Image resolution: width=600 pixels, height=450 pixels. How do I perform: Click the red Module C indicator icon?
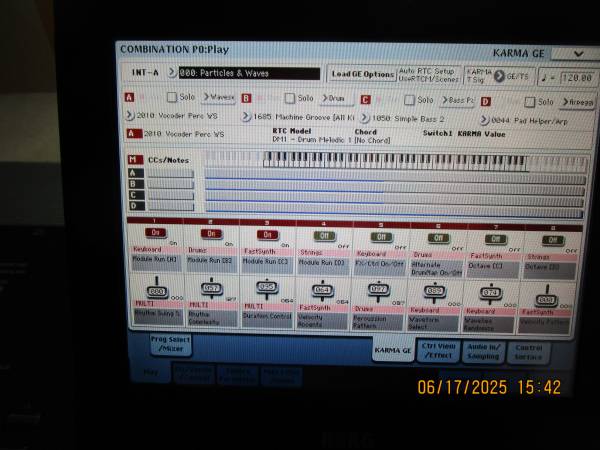point(365,99)
